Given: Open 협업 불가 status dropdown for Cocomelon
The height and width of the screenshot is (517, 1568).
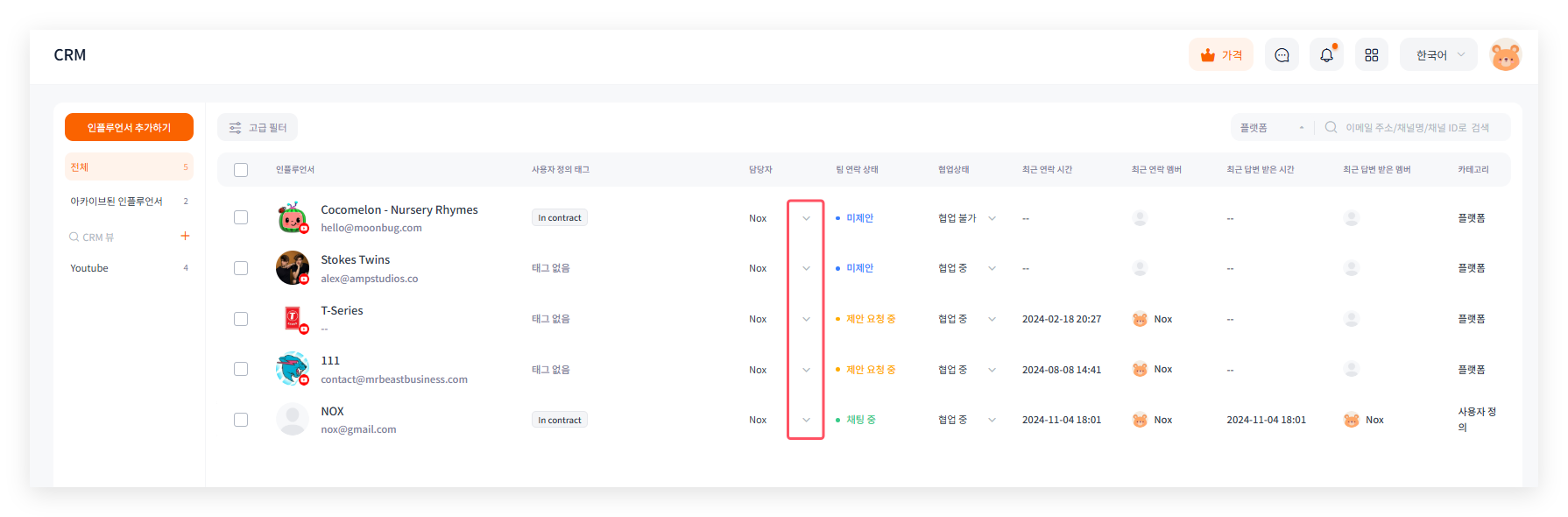Looking at the screenshot, I should [992, 218].
